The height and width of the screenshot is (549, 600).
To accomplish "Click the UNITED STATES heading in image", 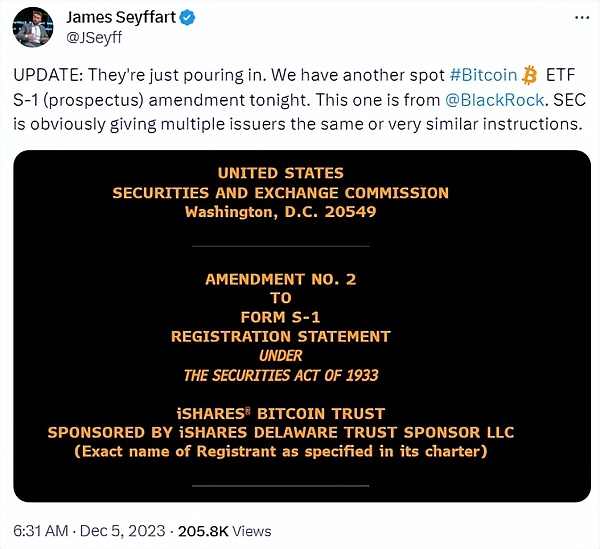I will (x=280, y=174).
